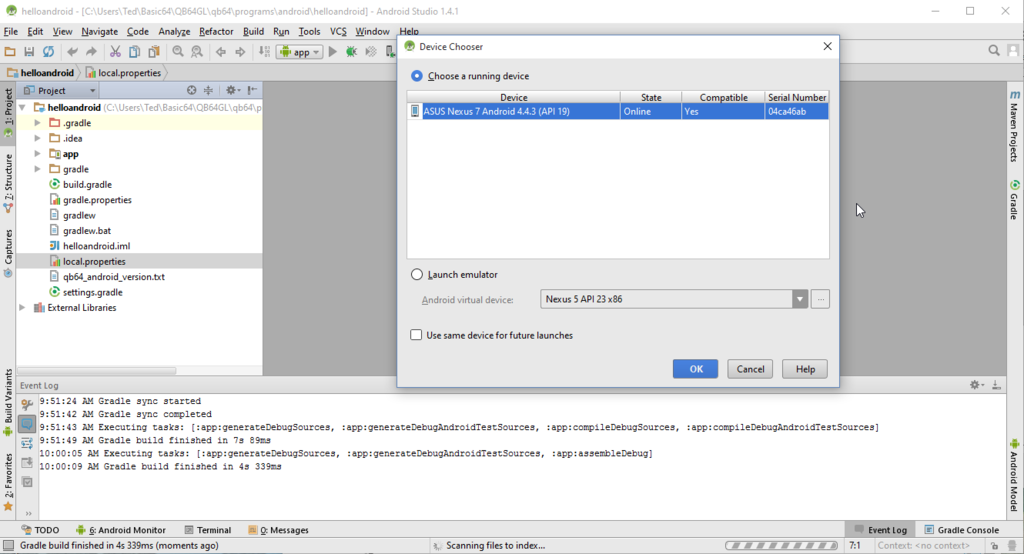The width and height of the screenshot is (1024, 554).
Task: Select 'Choose a running device' radio button
Action: point(417,76)
